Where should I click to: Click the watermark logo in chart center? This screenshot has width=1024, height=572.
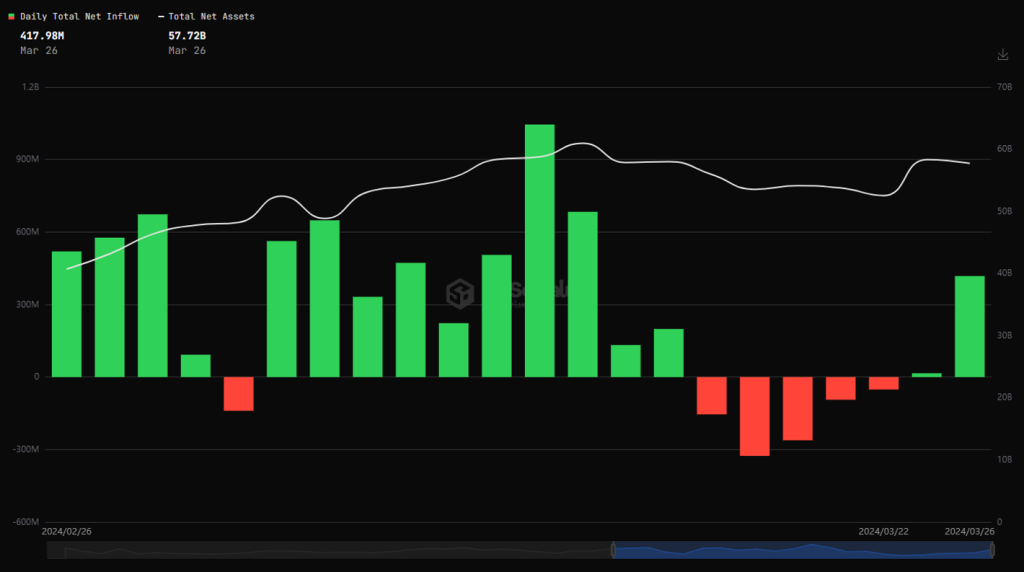pyautogui.click(x=460, y=293)
